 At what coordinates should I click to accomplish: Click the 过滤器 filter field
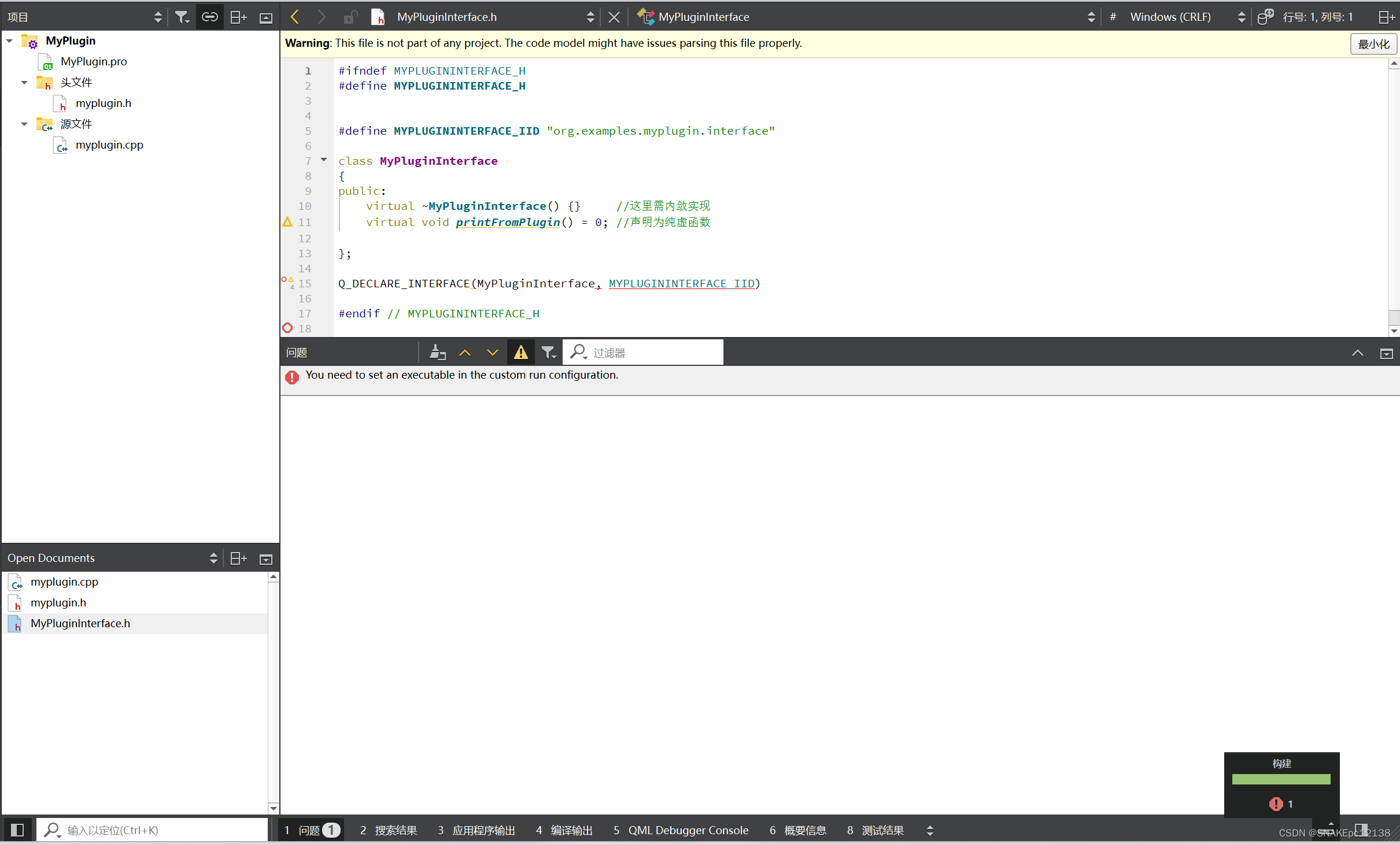coord(643,352)
